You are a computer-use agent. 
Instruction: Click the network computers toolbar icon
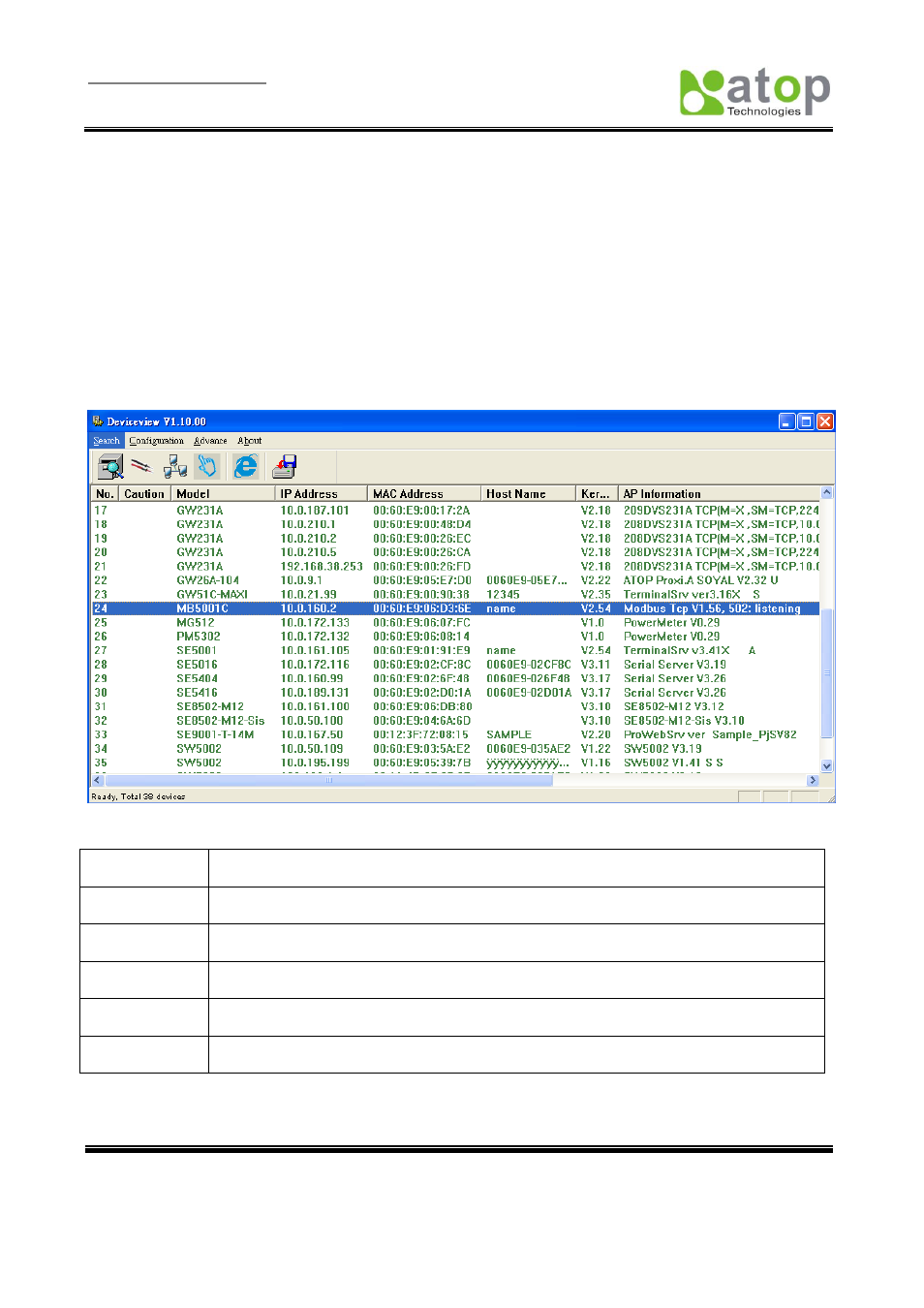tap(175, 467)
